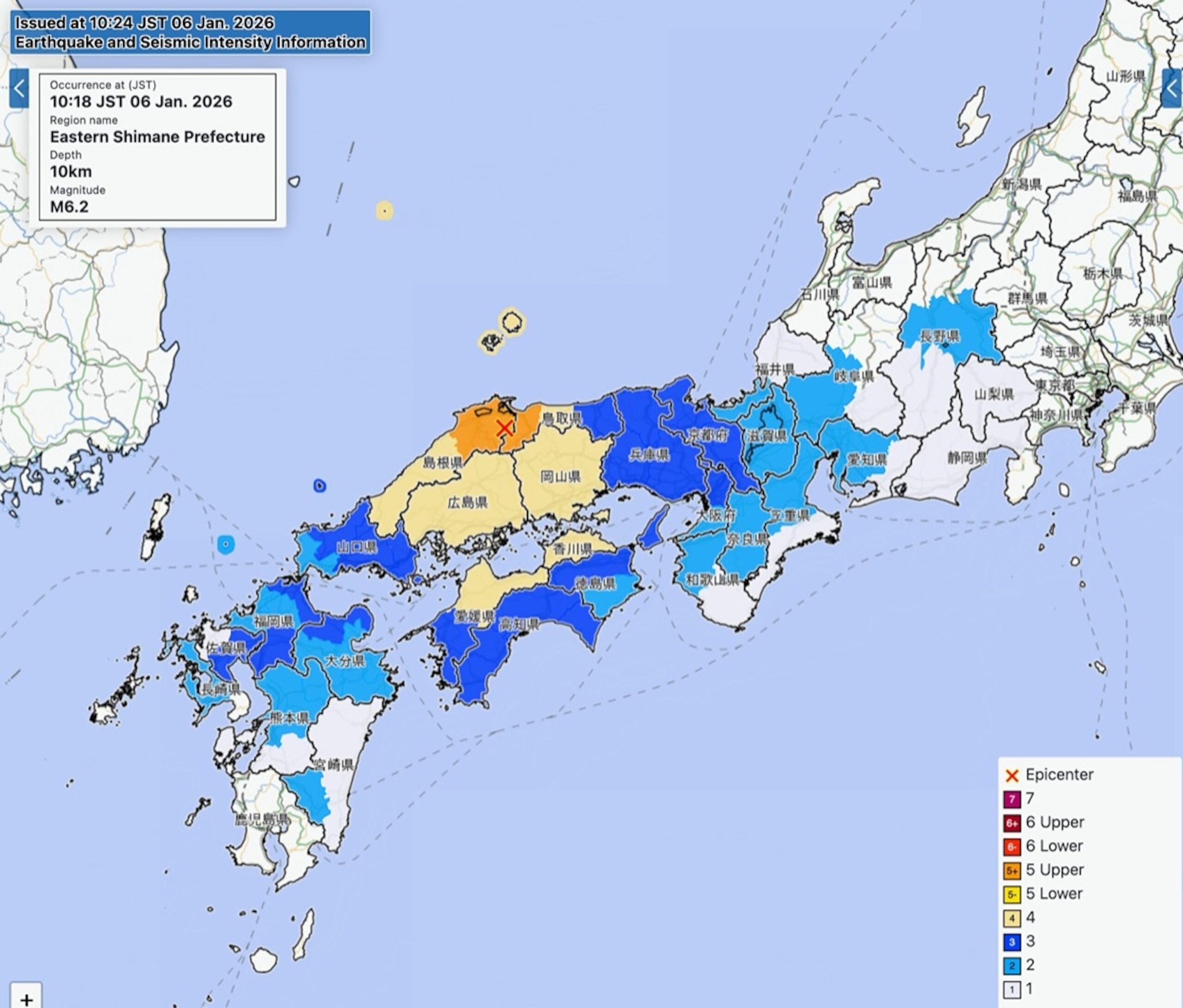Click the 6 Lower legend icon
Image resolution: width=1183 pixels, height=1008 pixels.
tap(1012, 847)
